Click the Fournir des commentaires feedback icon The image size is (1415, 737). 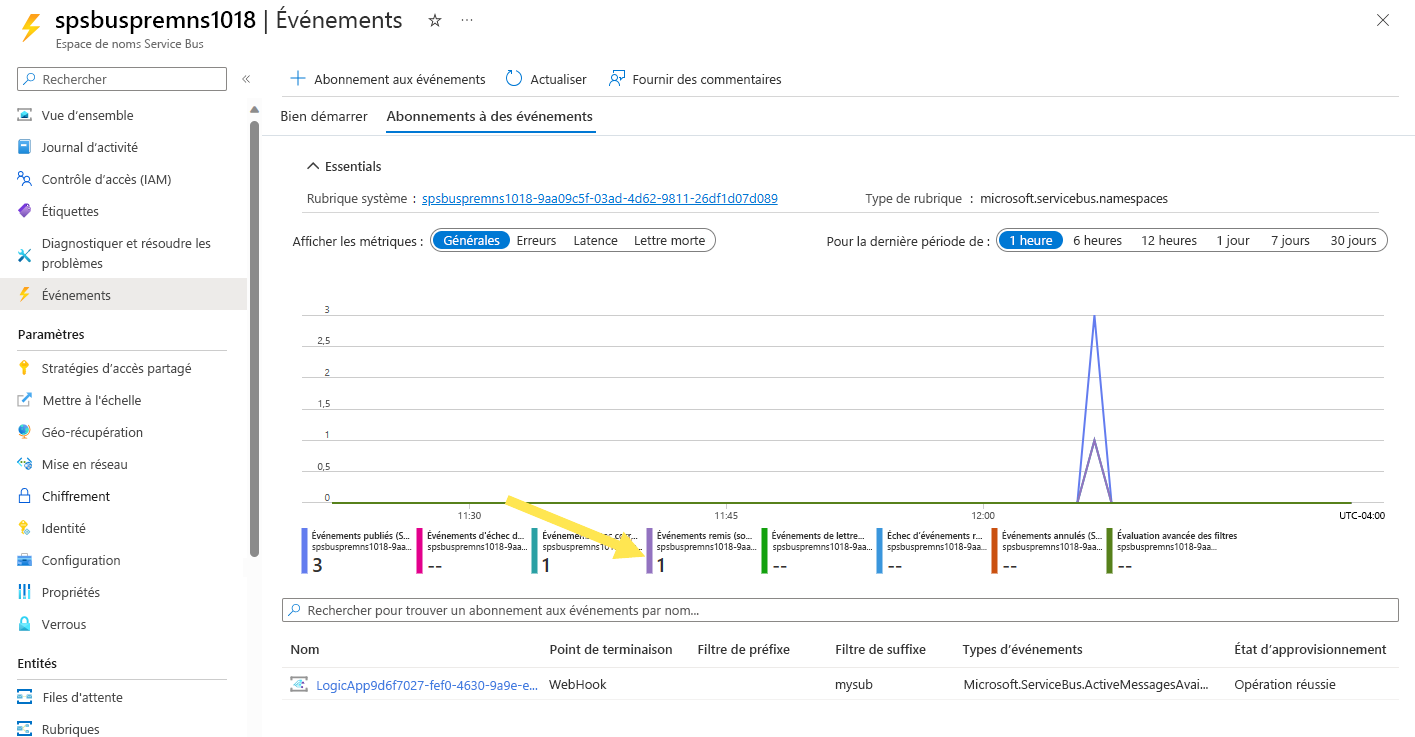point(617,79)
